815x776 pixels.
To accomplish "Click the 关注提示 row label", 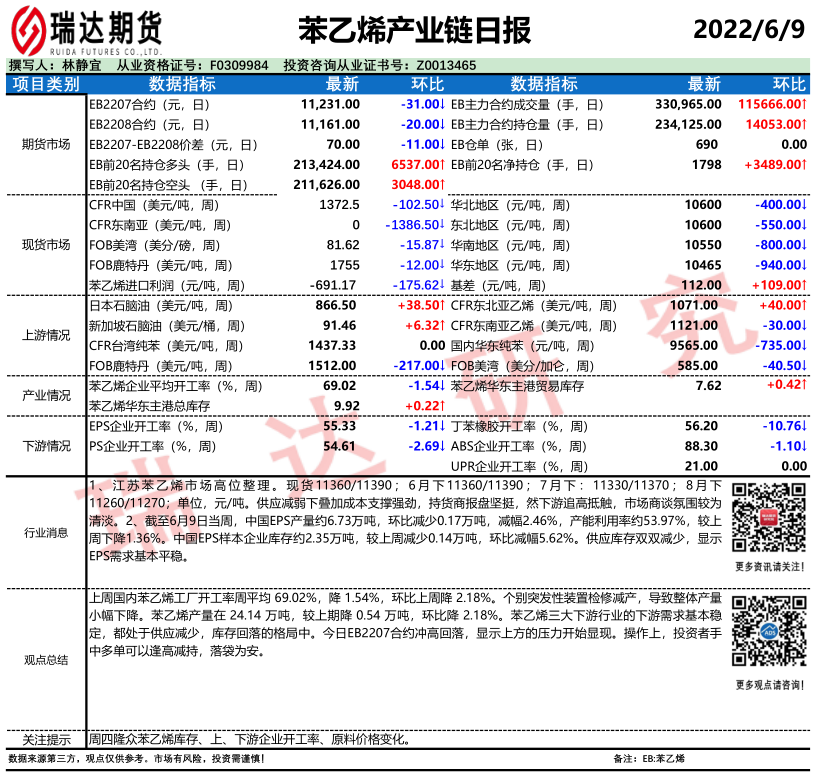I will click(x=45, y=740).
